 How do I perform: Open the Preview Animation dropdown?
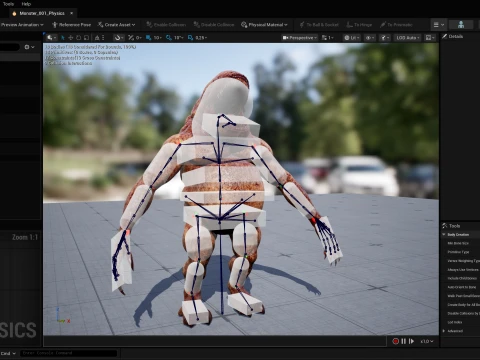point(22,25)
